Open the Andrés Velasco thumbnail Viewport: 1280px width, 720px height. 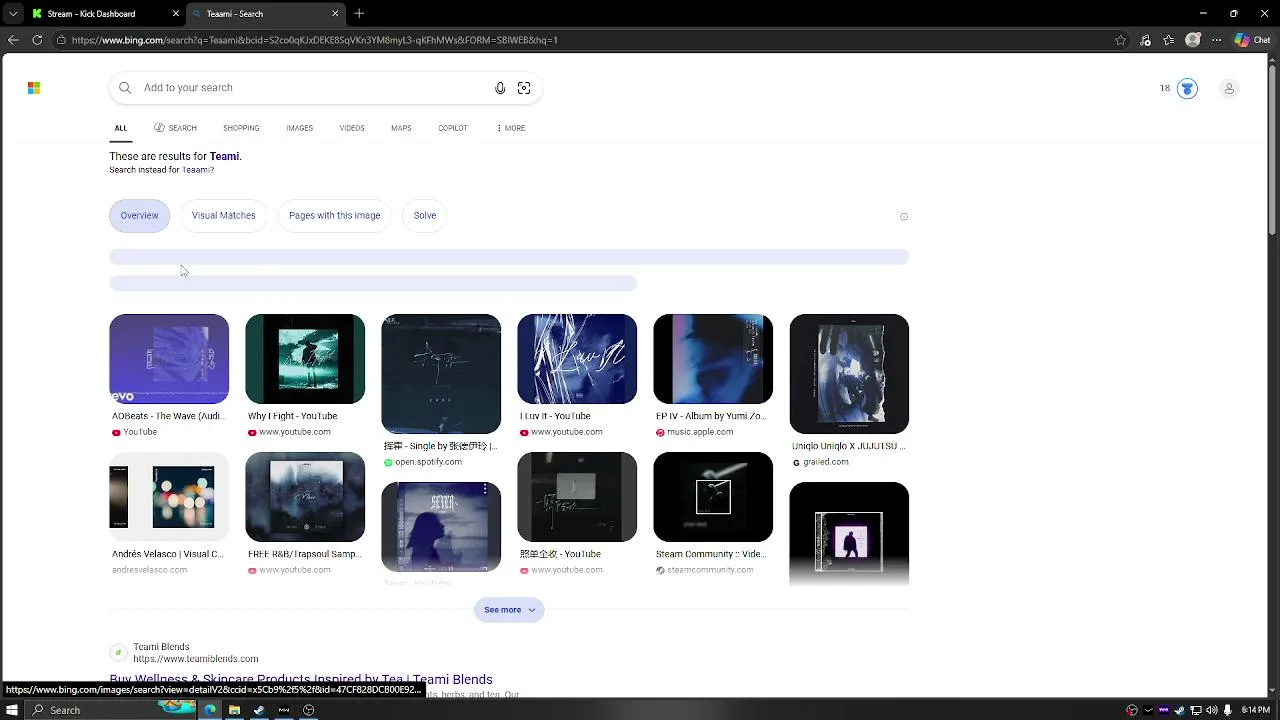pos(169,497)
